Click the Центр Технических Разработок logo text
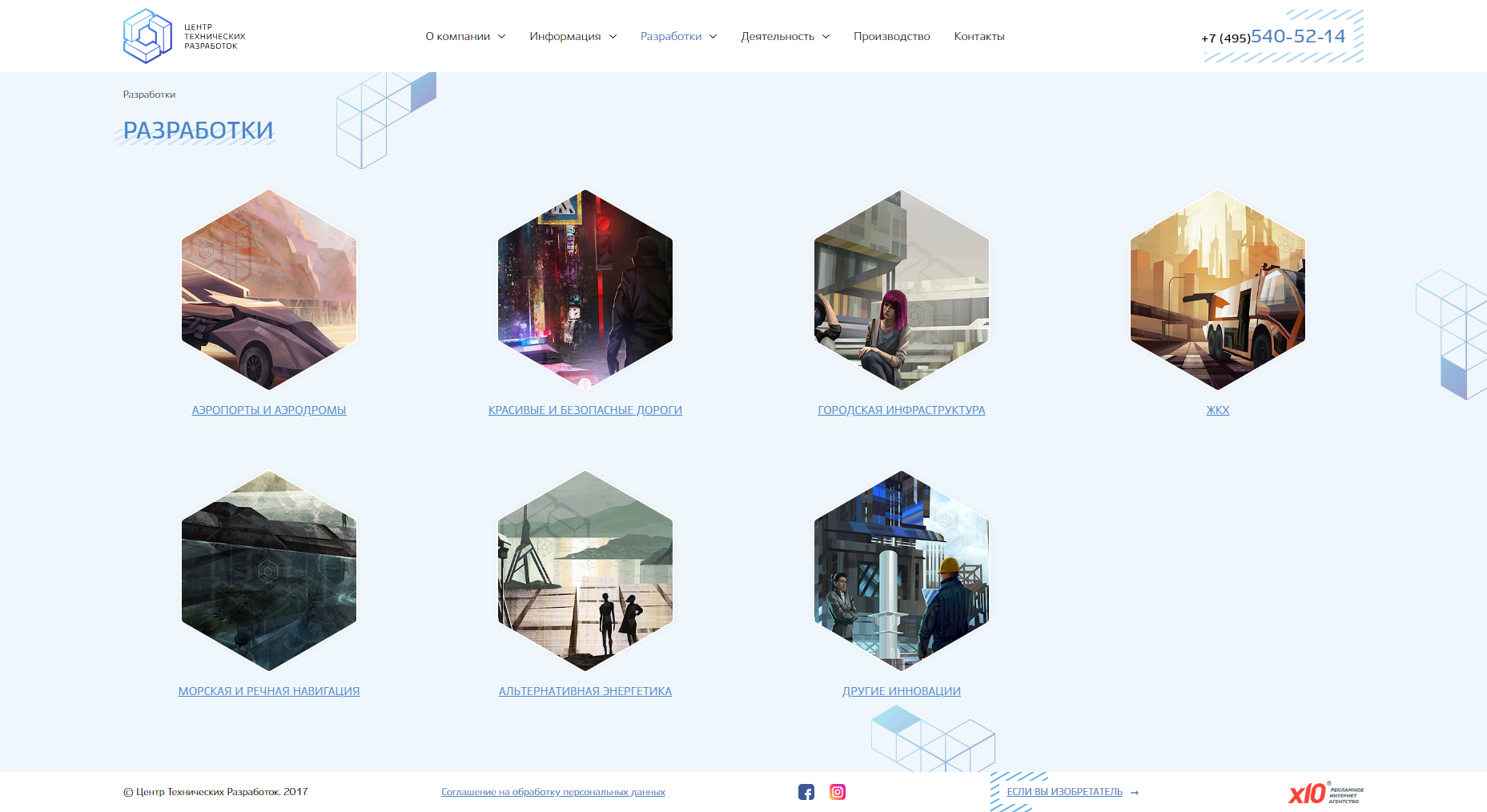 (215, 37)
